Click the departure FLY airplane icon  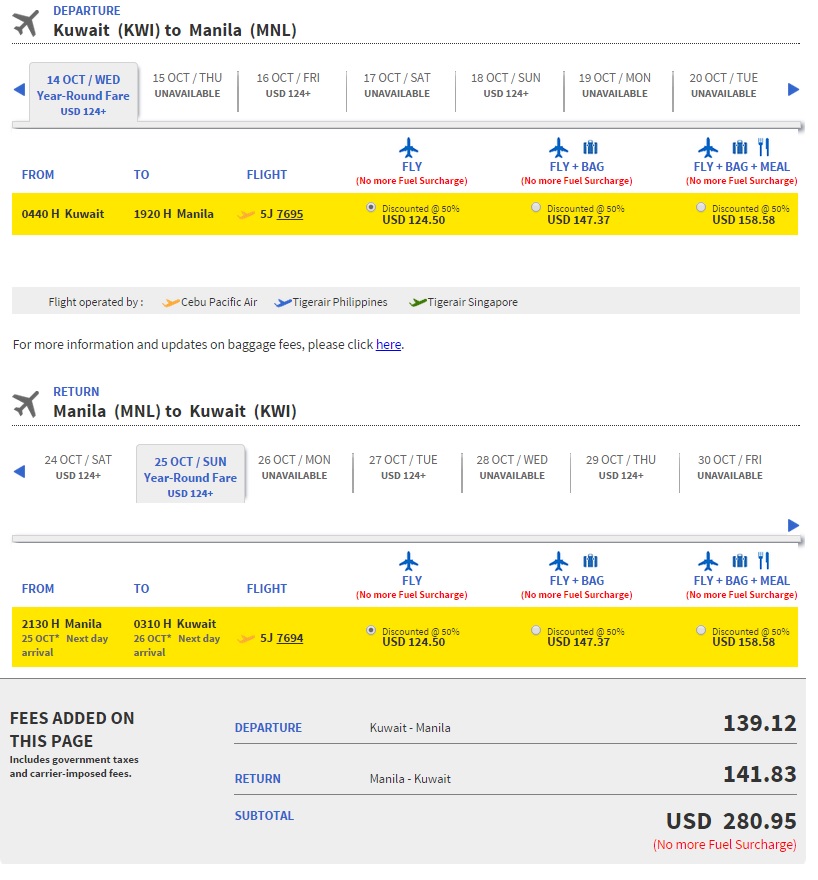pos(408,148)
